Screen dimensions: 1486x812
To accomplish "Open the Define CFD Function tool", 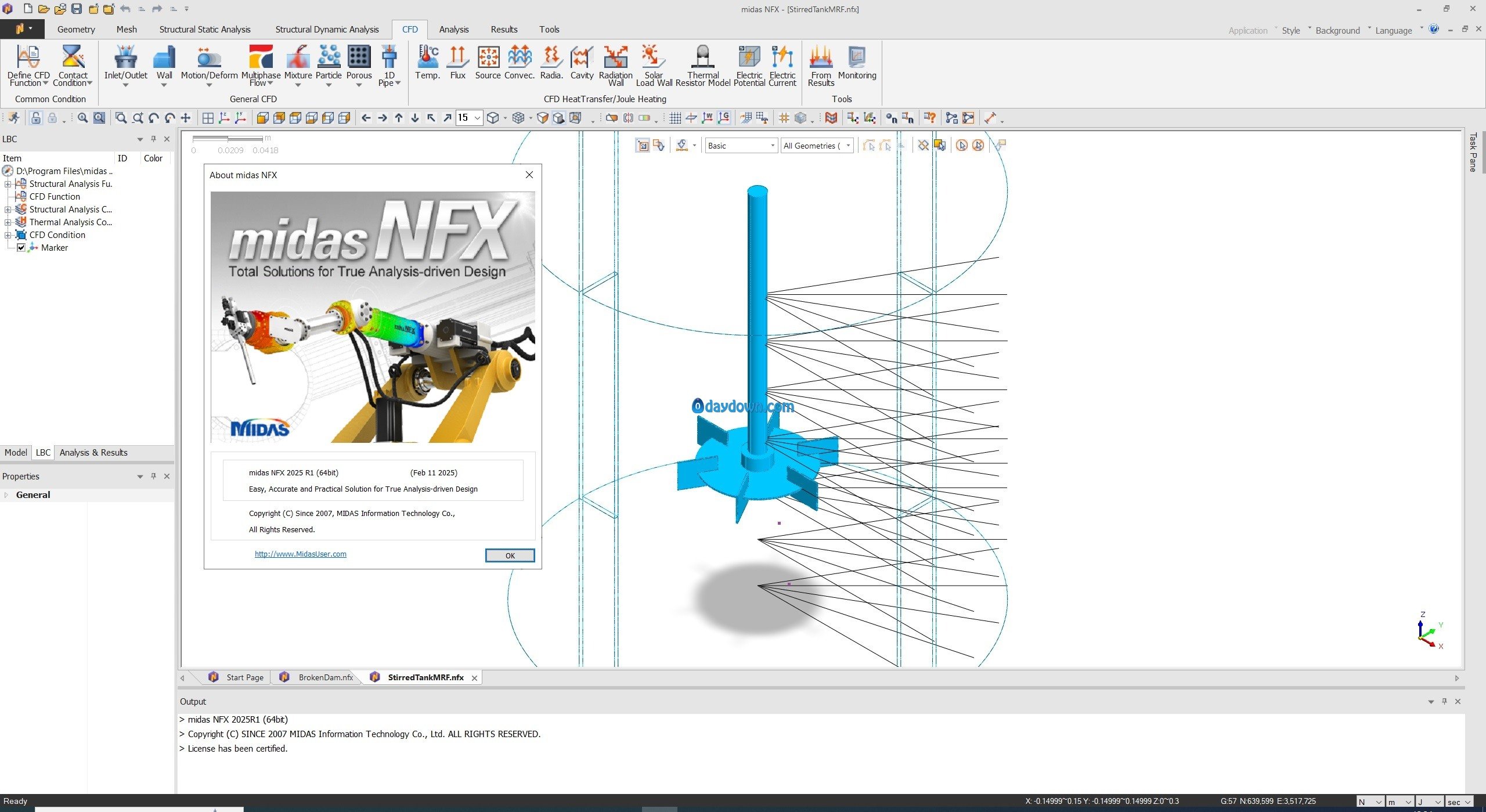I will (28, 65).
